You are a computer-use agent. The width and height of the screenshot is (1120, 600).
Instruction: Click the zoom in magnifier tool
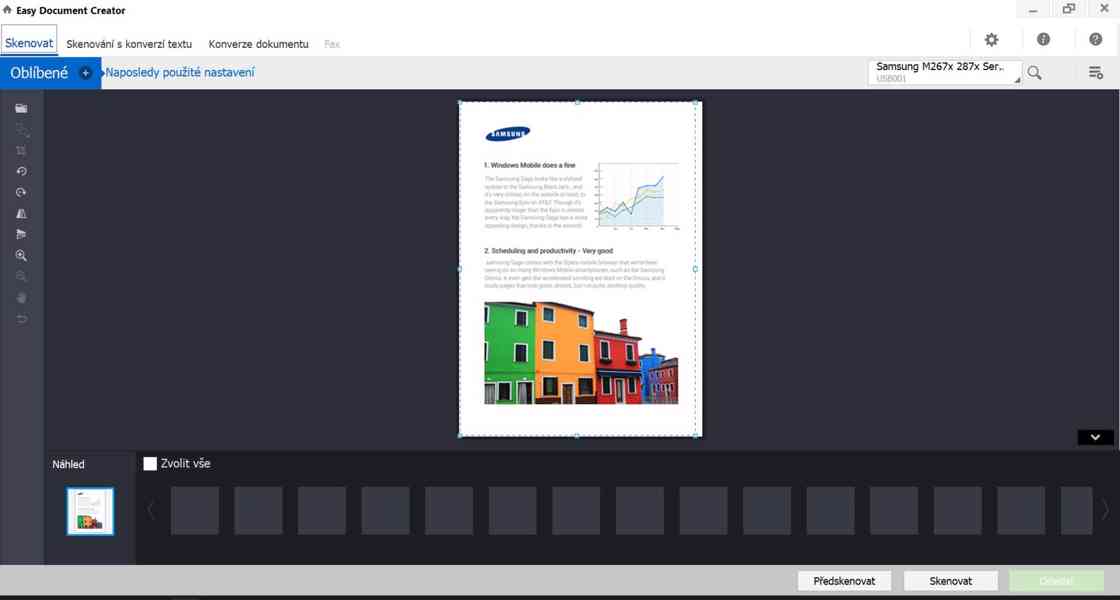21,256
